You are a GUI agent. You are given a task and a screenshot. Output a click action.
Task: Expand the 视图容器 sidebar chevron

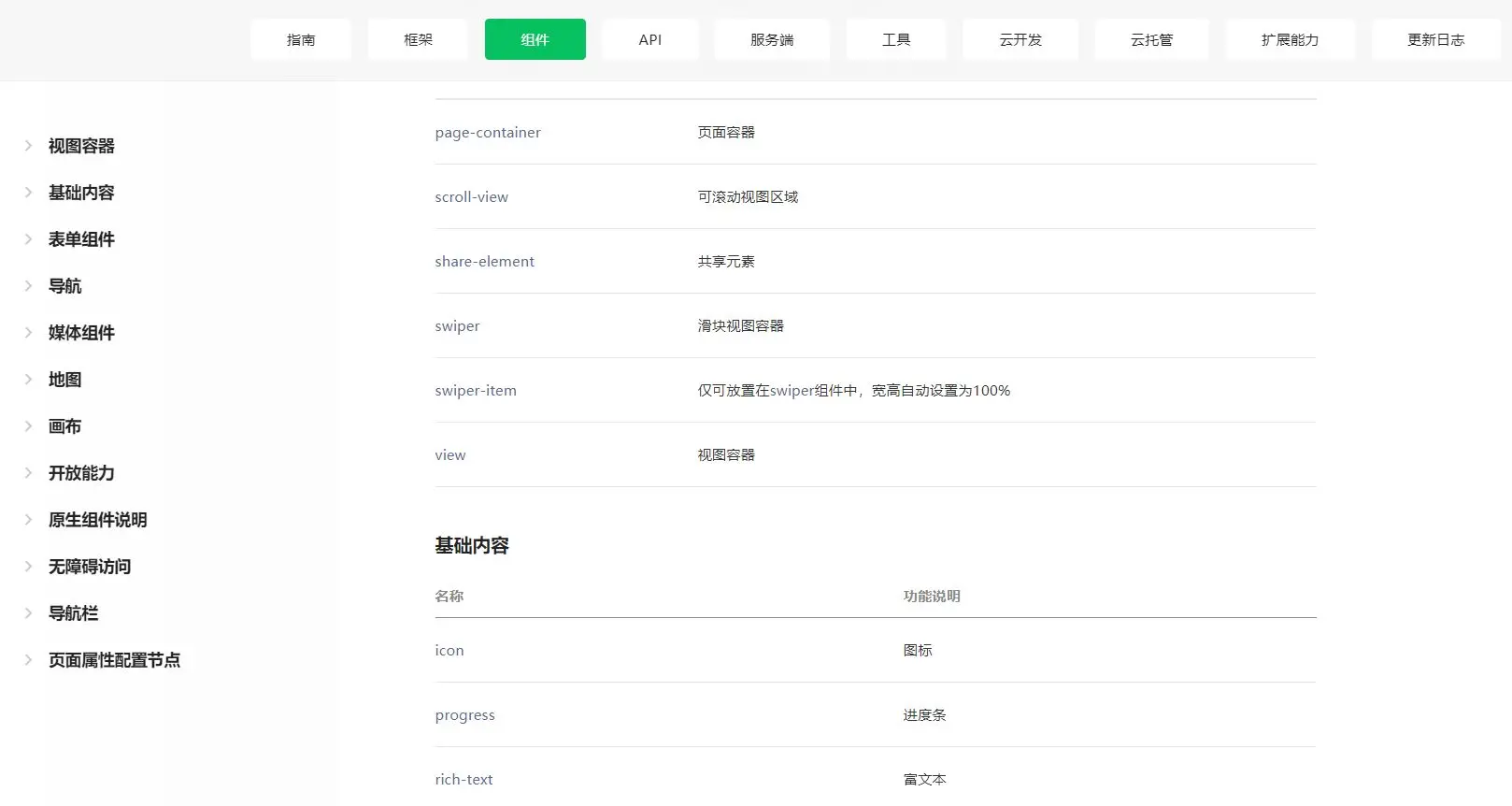[28, 146]
